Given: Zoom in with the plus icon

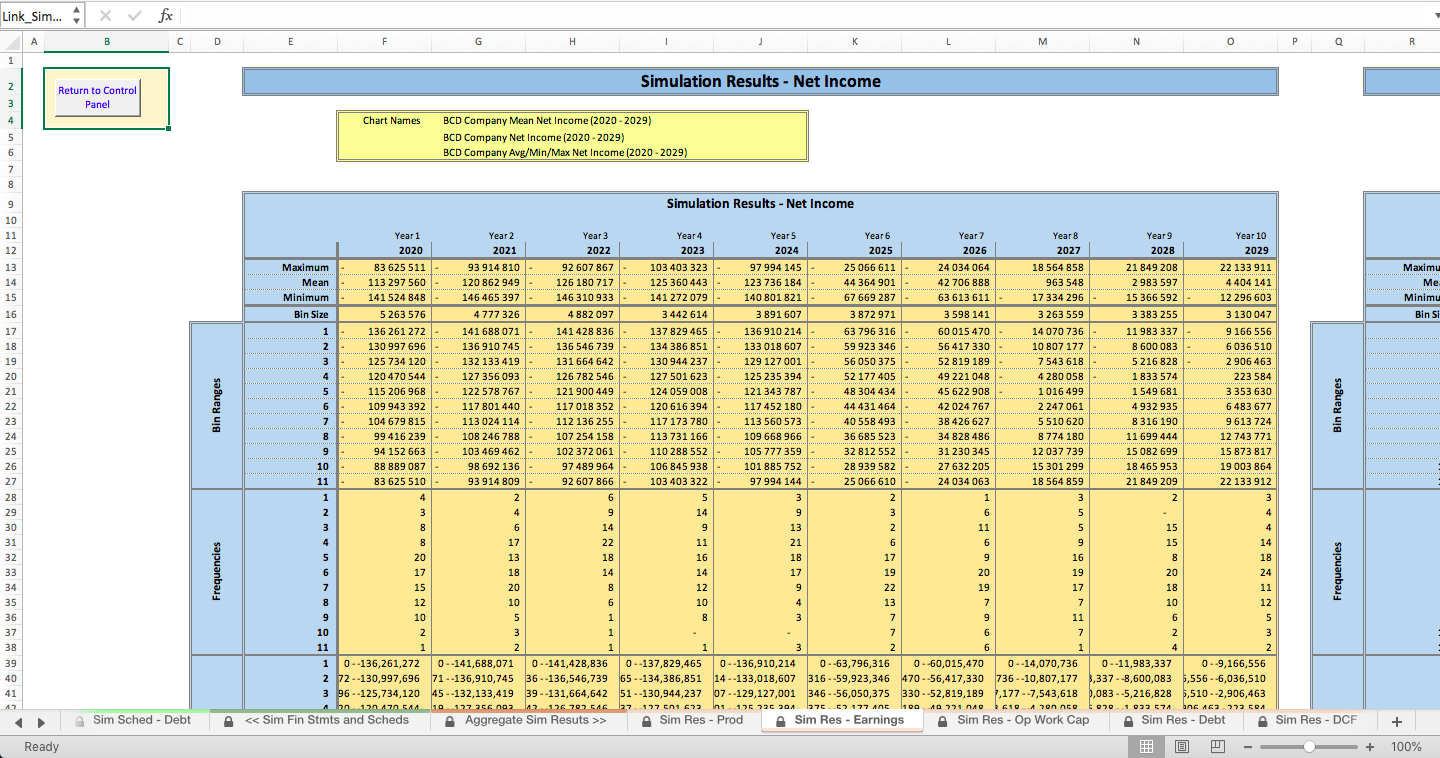Looking at the screenshot, I should pyautogui.click(x=1370, y=747).
